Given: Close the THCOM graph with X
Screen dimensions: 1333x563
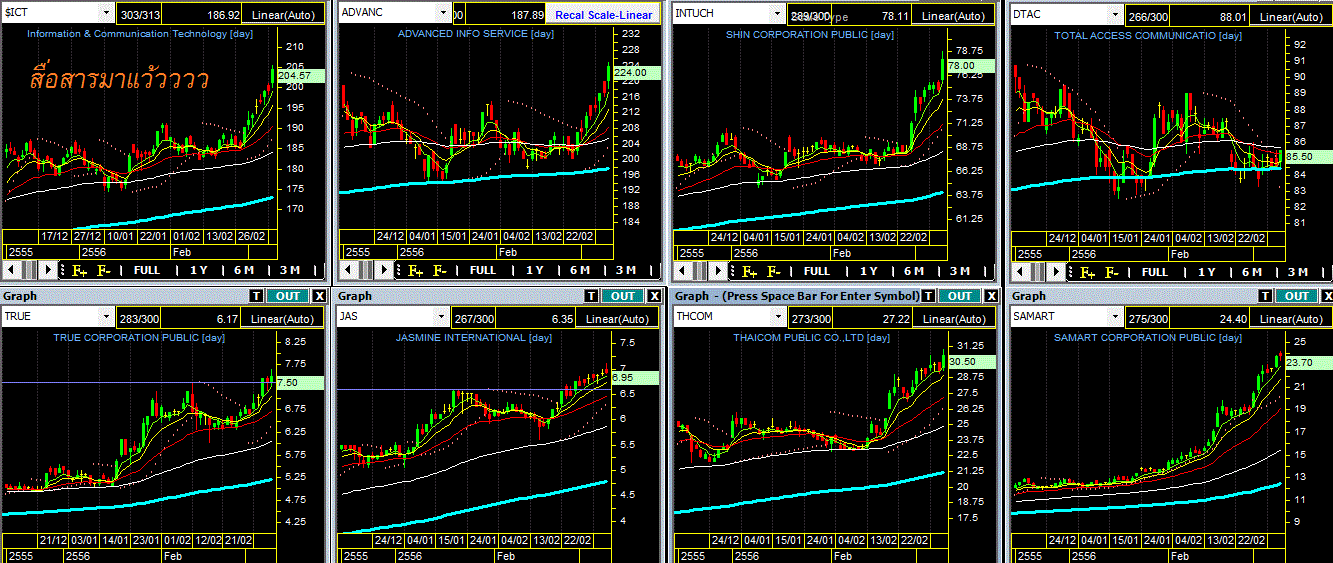Looking at the screenshot, I should tap(991, 296).
